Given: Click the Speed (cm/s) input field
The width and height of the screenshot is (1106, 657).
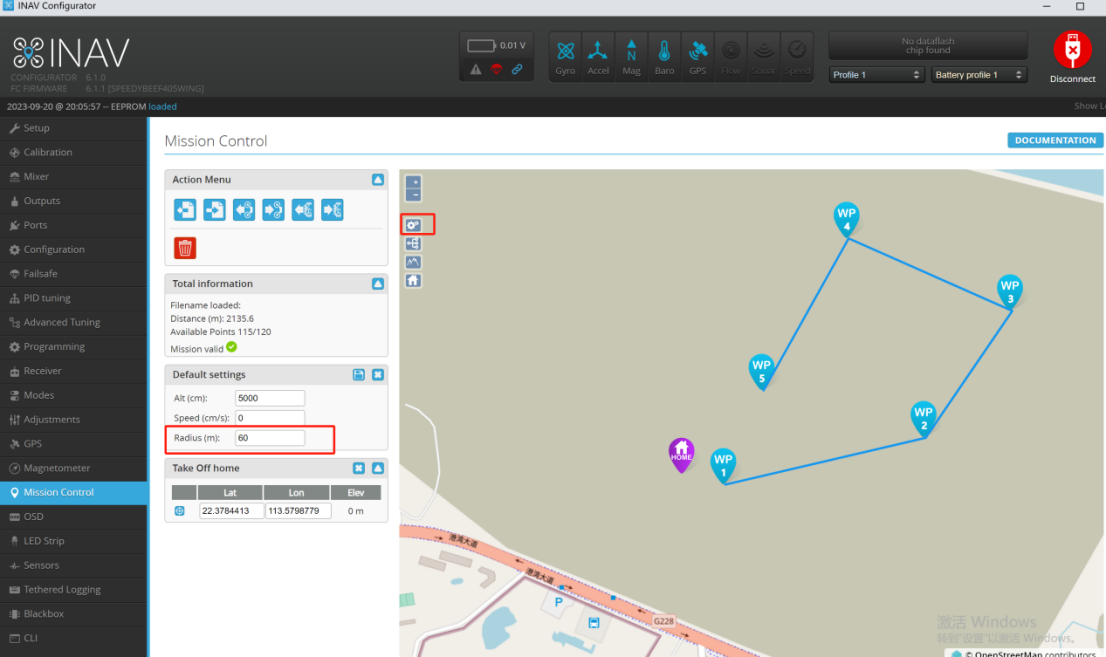Looking at the screenshot, I should point(269,418).
